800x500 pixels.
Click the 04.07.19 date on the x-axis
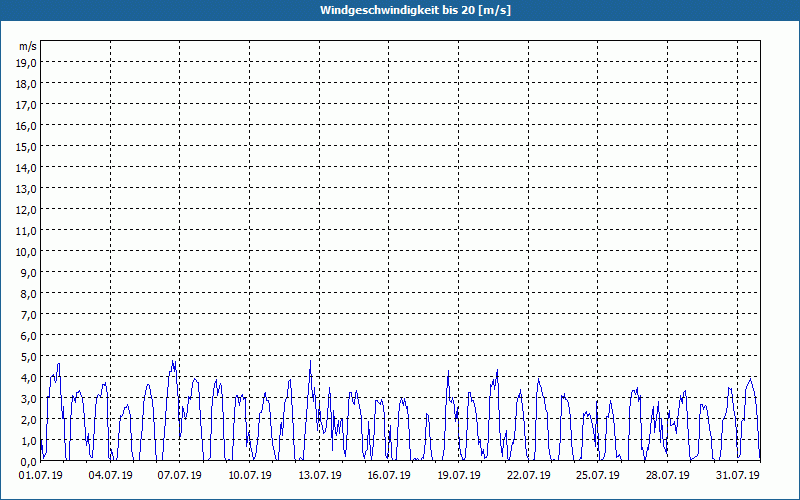click(111, 476)
